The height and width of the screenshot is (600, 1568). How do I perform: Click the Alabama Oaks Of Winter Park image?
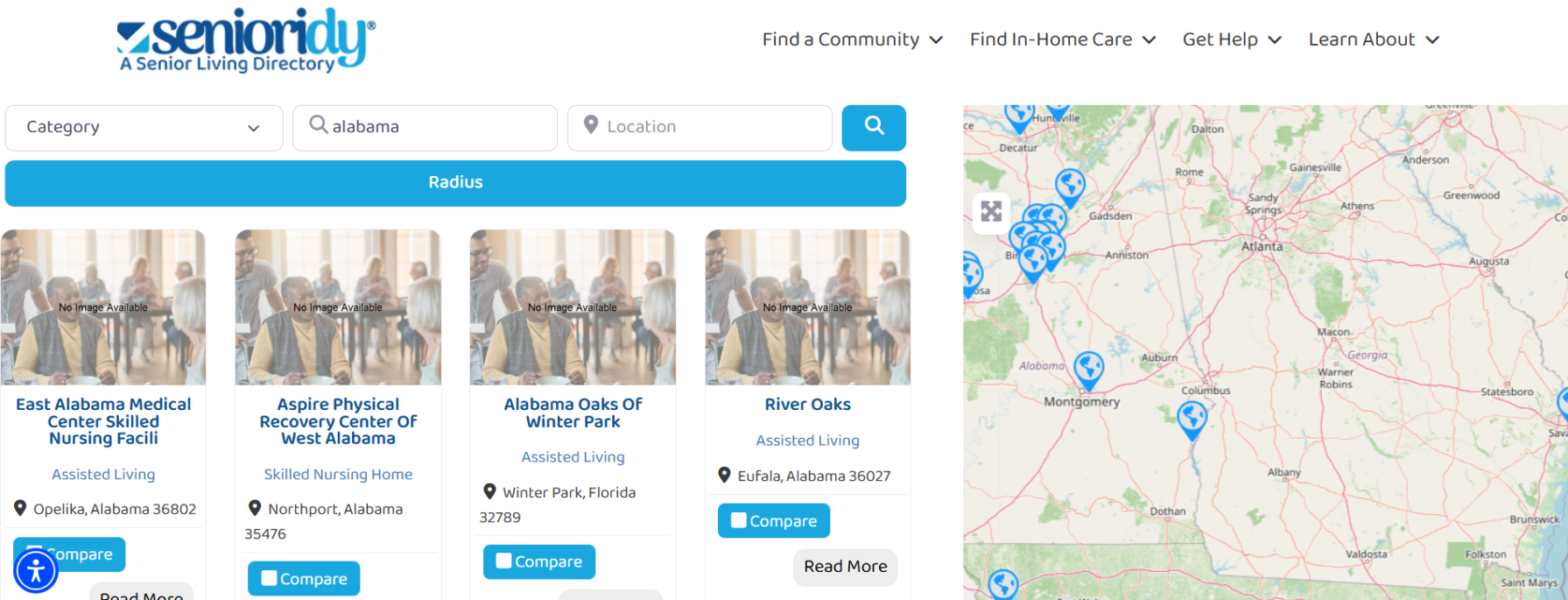coord(573,307)
